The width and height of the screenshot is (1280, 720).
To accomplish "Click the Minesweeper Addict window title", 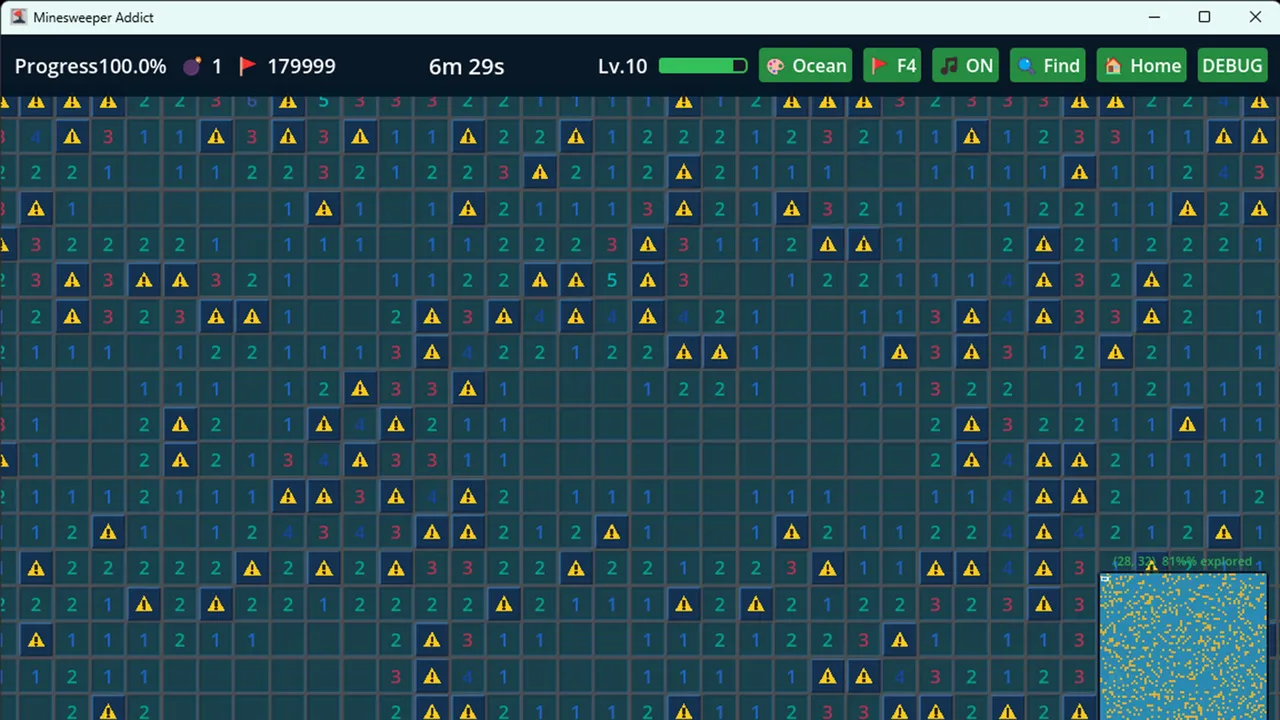I will 93,17.
